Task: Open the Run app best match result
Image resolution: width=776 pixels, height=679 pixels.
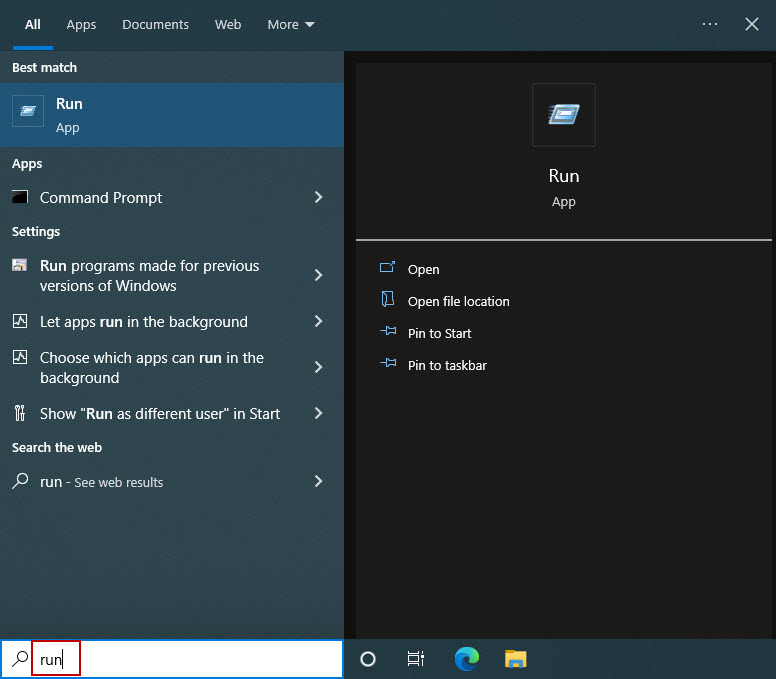Action: 172,115
